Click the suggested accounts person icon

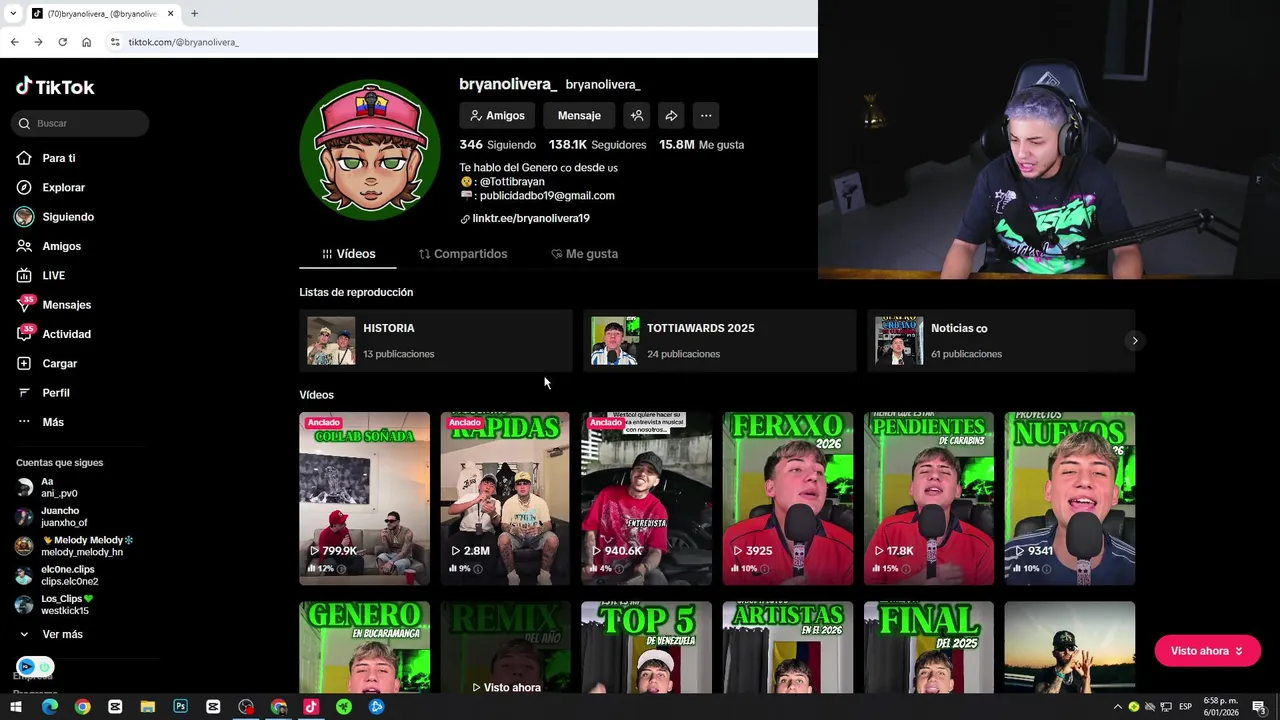637,116
